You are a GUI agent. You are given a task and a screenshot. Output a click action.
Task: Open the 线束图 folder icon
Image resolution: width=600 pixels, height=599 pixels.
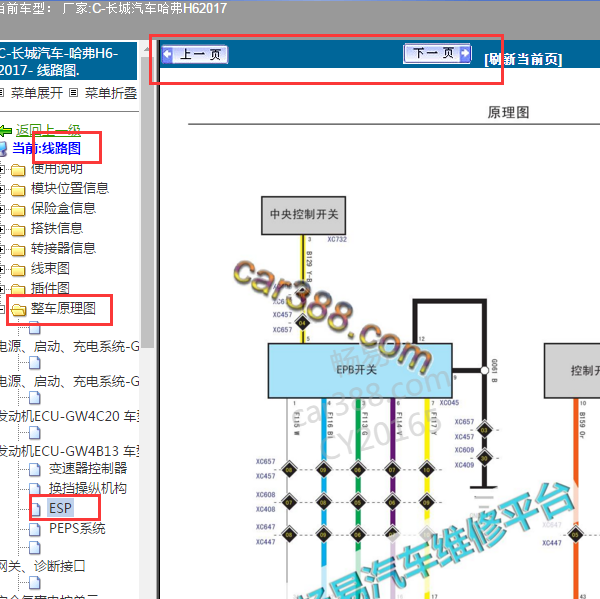(x=18, y=269)
